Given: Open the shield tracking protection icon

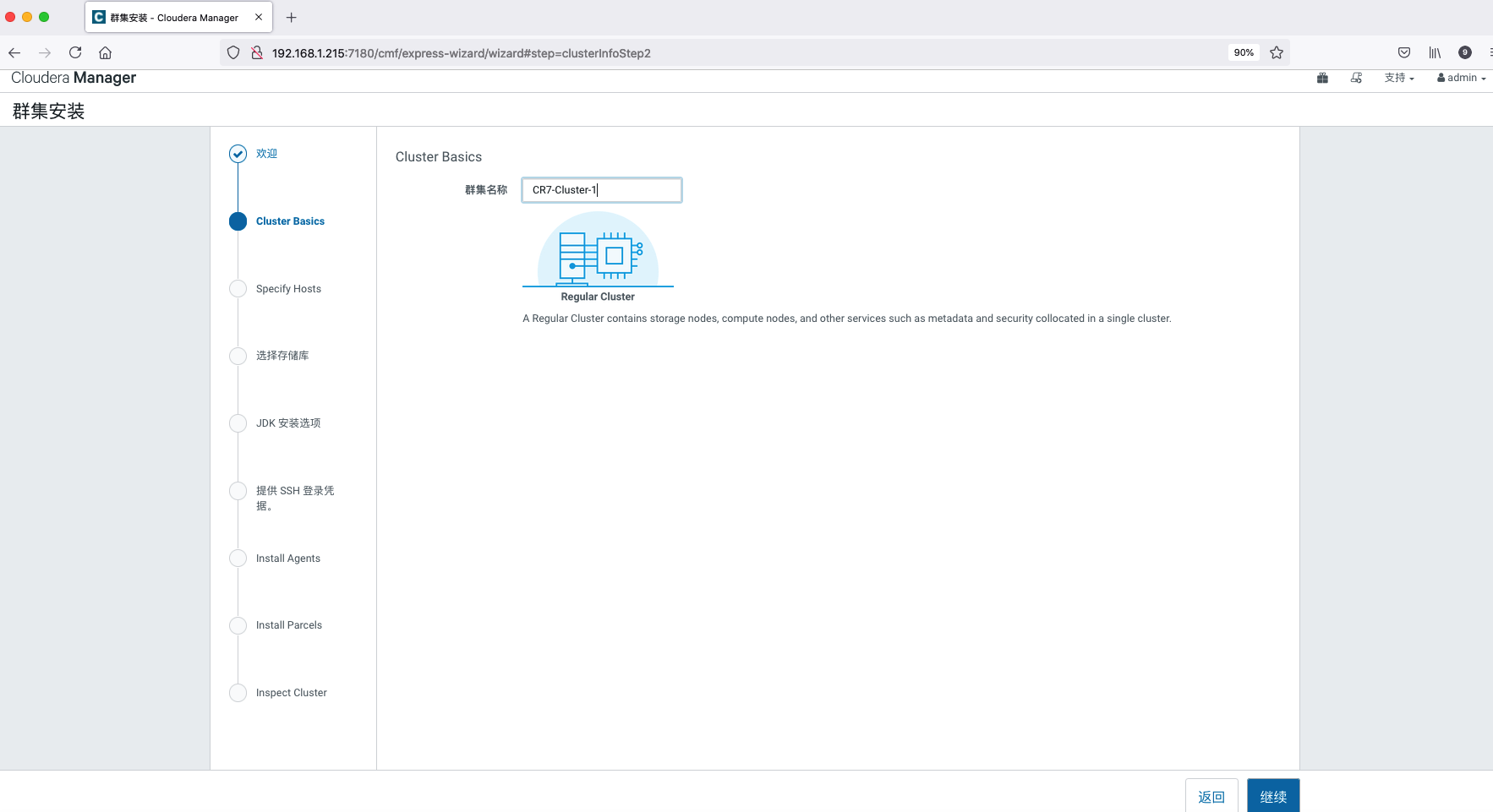Looking at the screenshot, I should 233,52.
